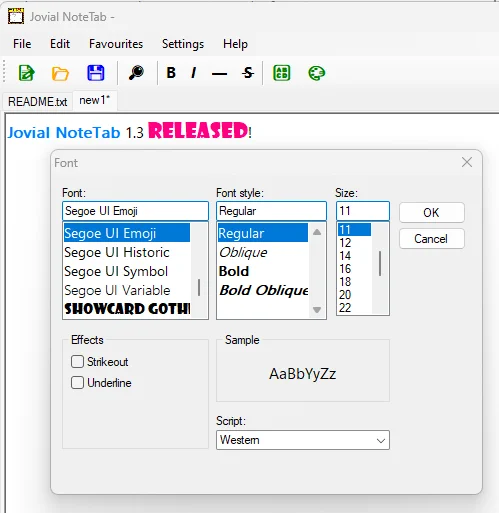Switch to the new1* tab
Image resolution: width=499 pixels, height=513 pixels.
click(x=95, y=100)
